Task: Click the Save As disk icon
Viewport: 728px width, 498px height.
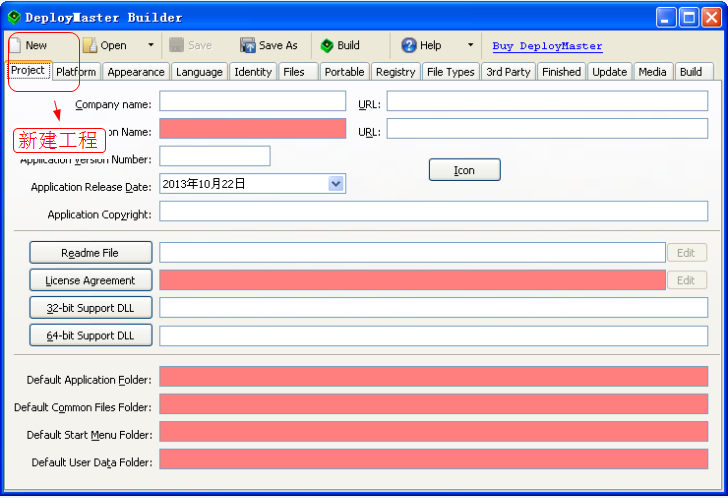Action: tap(247, 45)
